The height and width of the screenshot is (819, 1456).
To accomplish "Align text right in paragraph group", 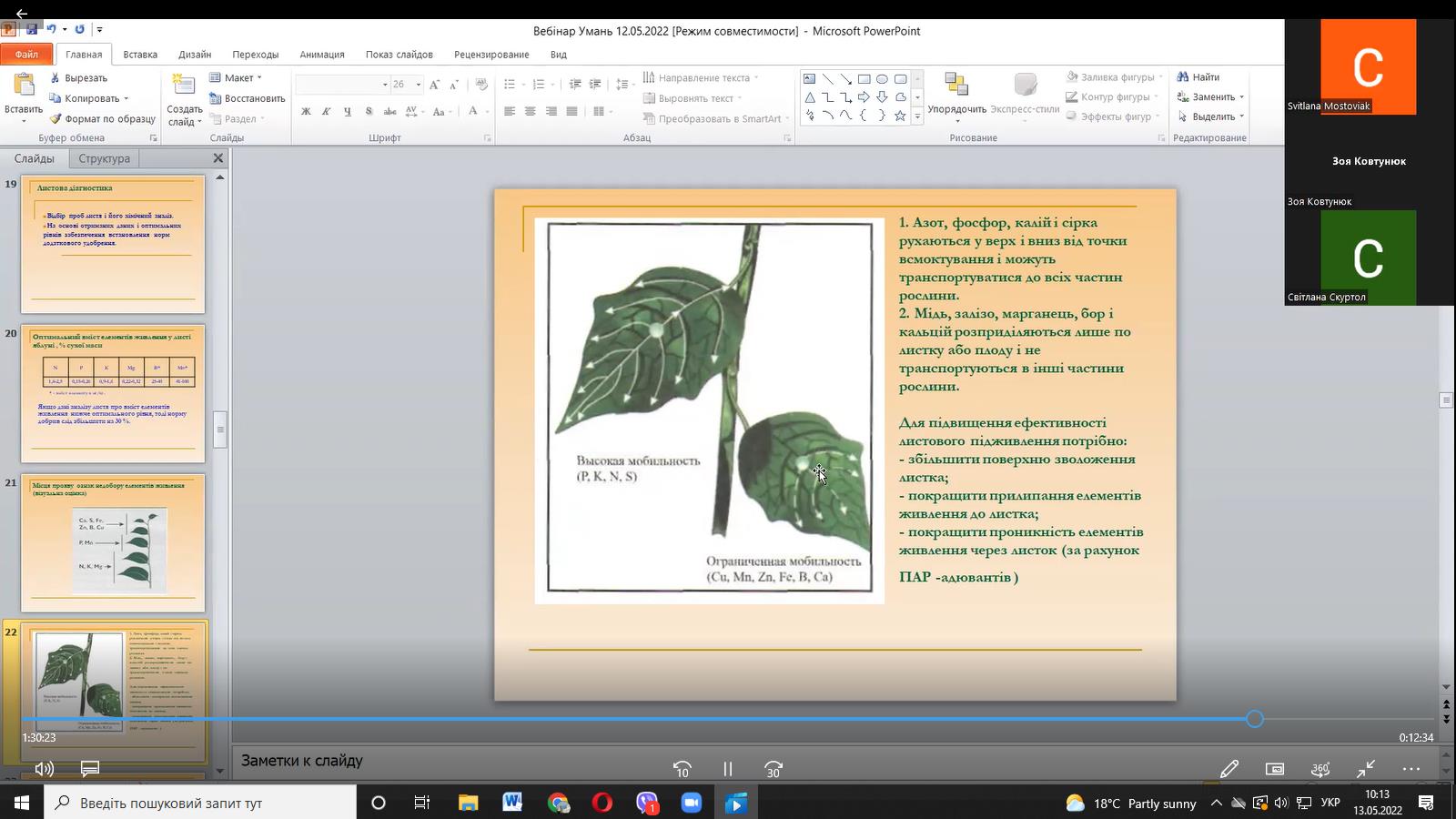I will pyautogui.click(x=551, y=111).
